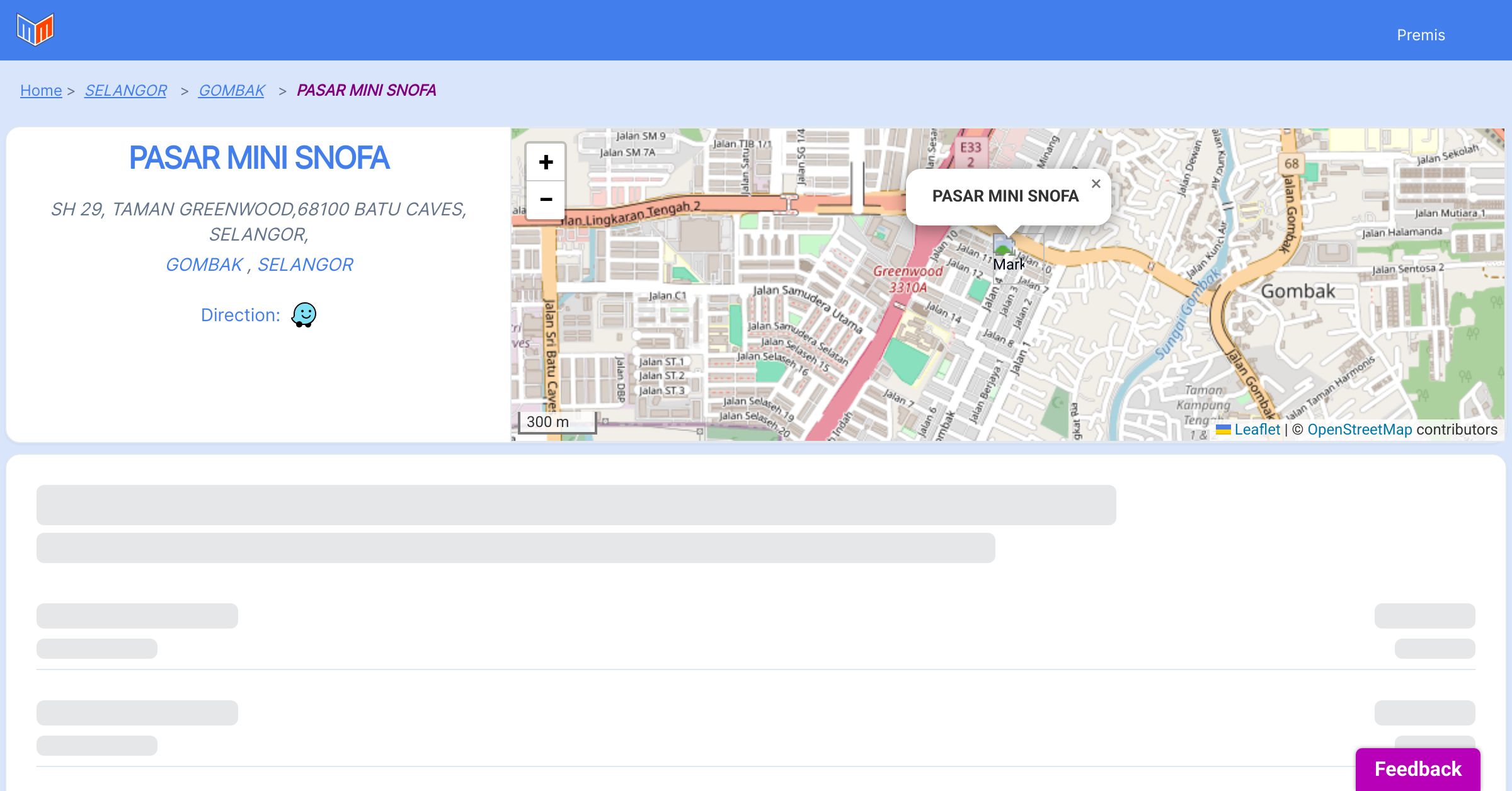Open Waze direction icon
Viewport: 1512px width, 791px height.
point(304,314)
